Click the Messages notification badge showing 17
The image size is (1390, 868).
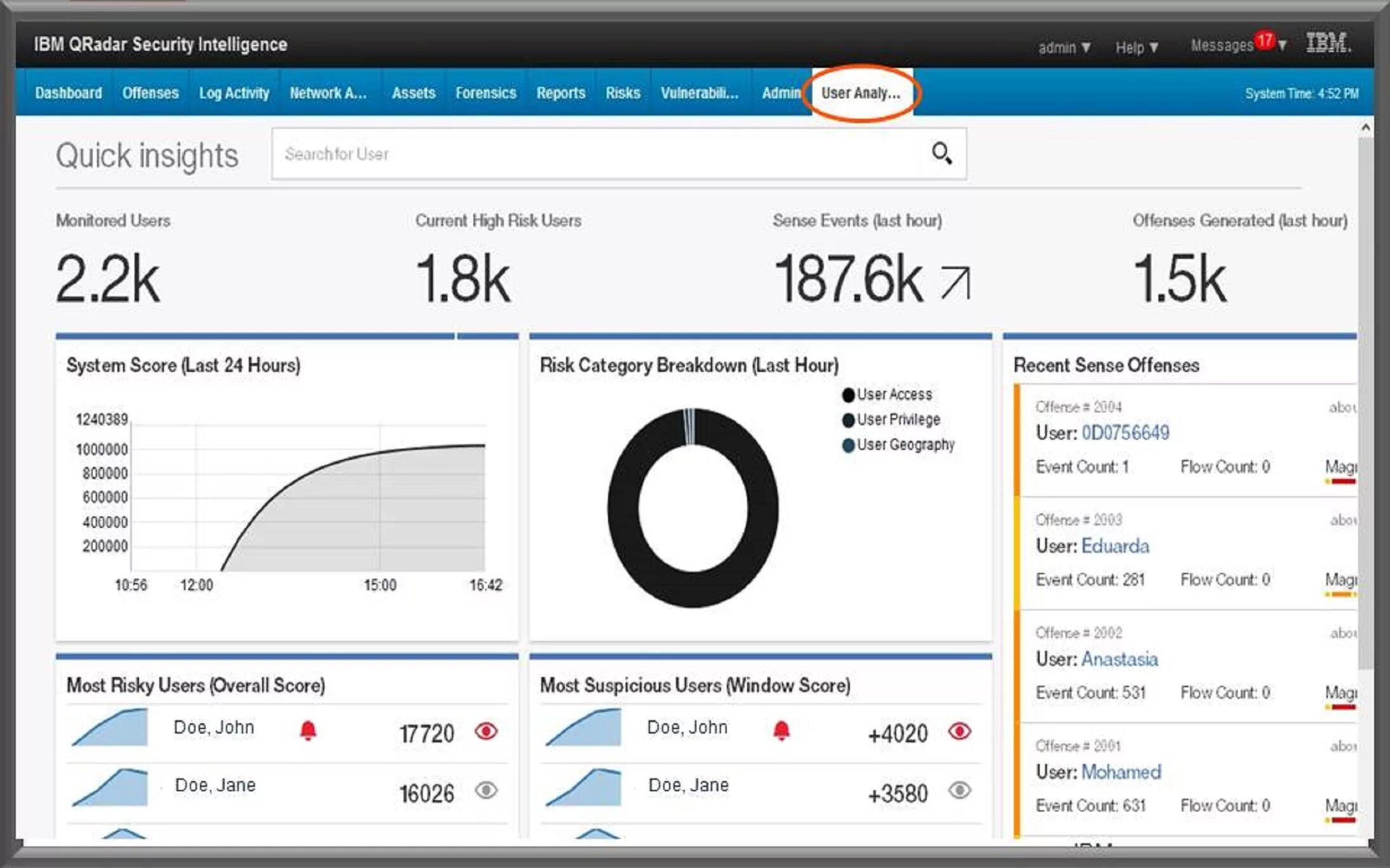(x=1265, y=41)
